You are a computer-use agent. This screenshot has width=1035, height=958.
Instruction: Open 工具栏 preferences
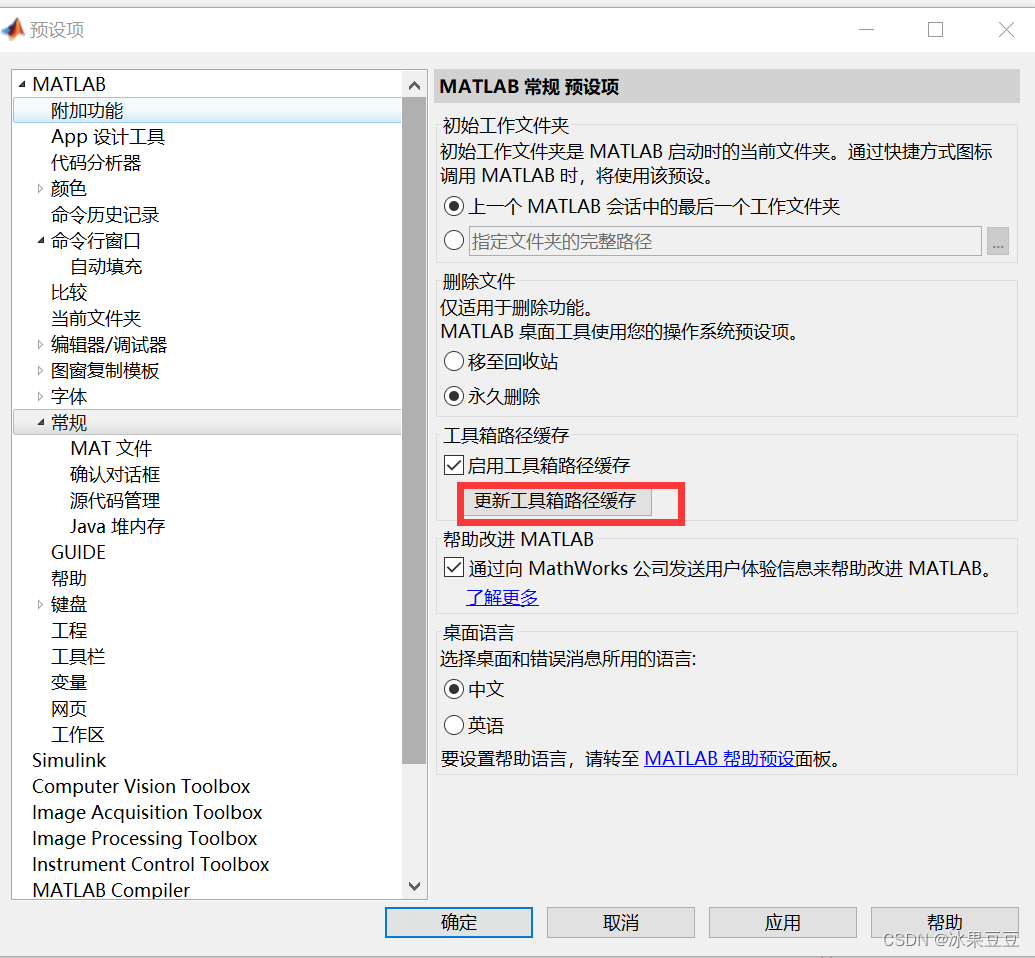pyautogui.click(x=78, y=656)
